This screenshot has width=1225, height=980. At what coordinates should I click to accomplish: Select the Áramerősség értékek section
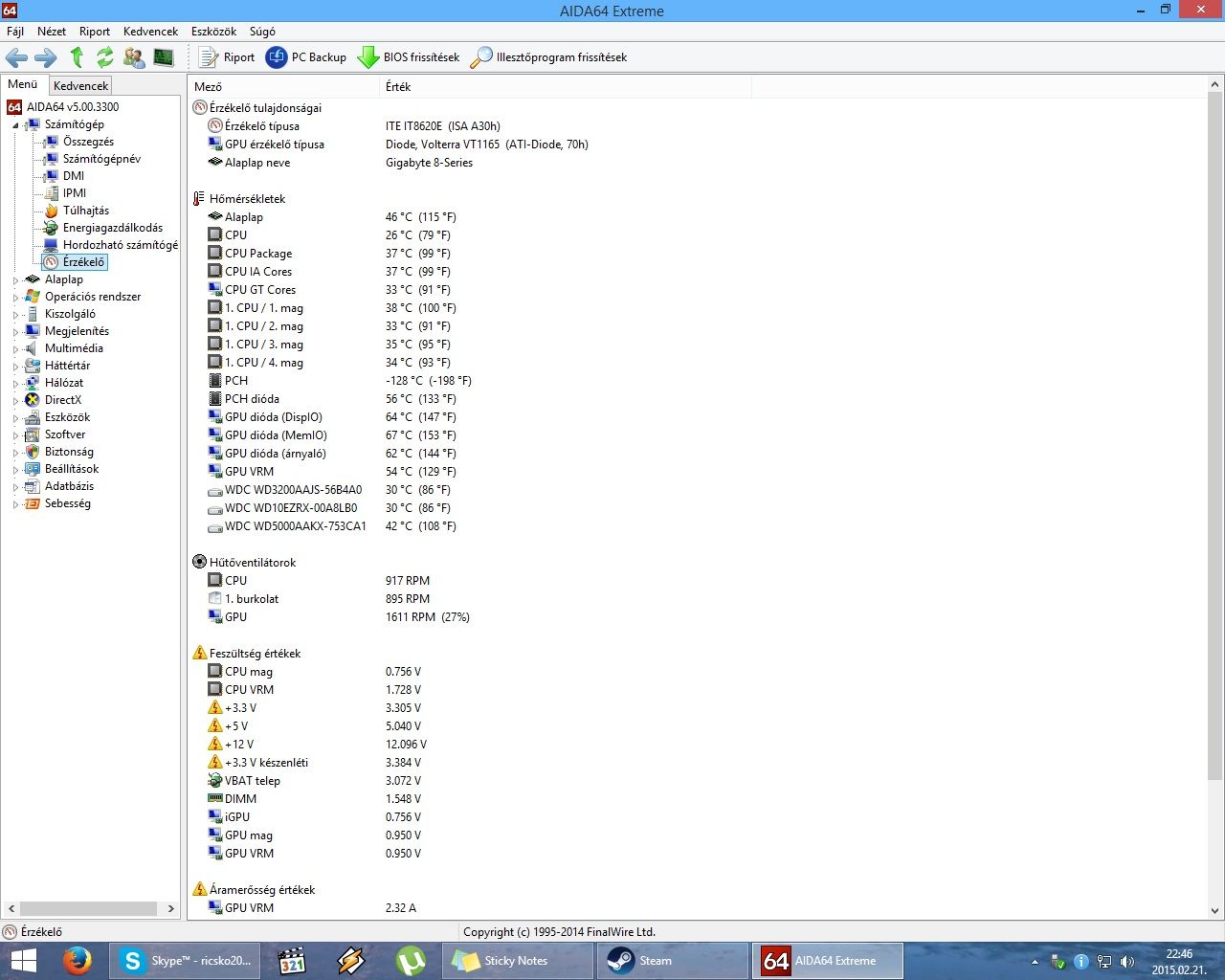261,890
